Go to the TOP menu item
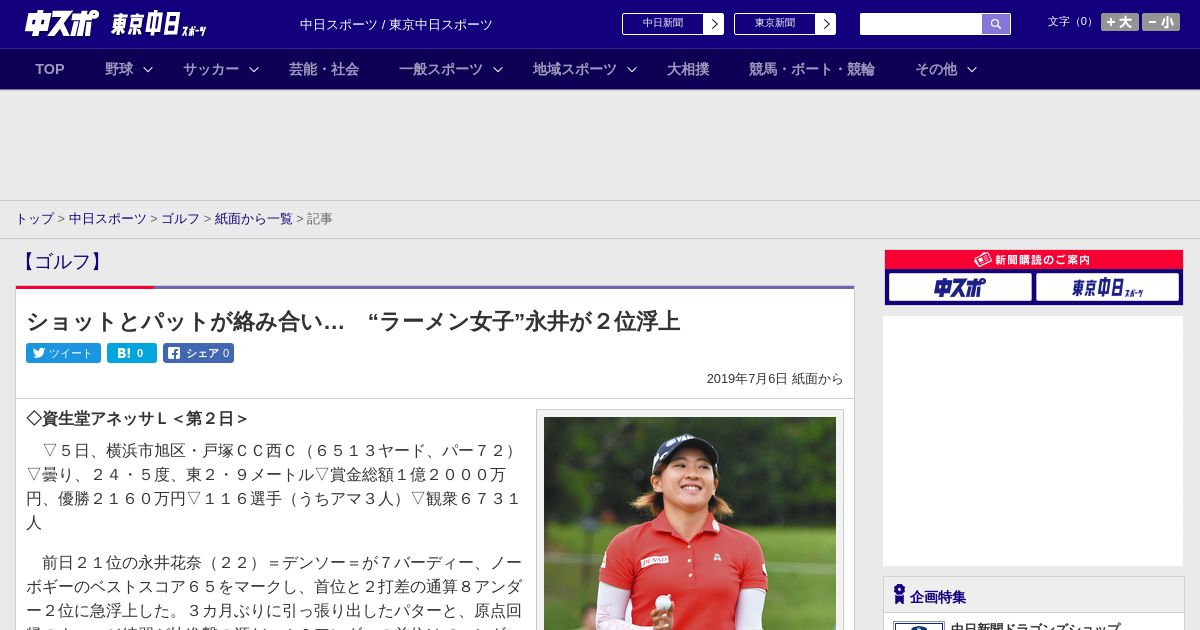Viewport: 1200px width, 630px height. 50,69
